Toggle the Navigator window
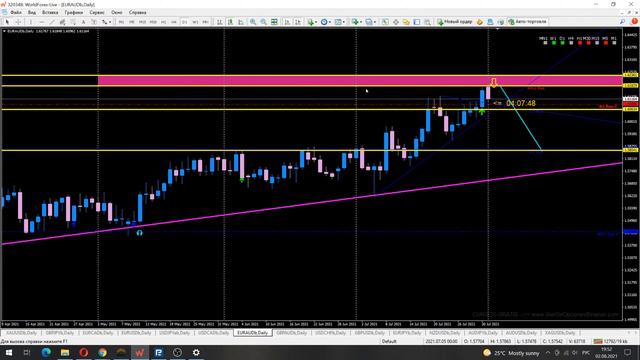 pos(406,22)
